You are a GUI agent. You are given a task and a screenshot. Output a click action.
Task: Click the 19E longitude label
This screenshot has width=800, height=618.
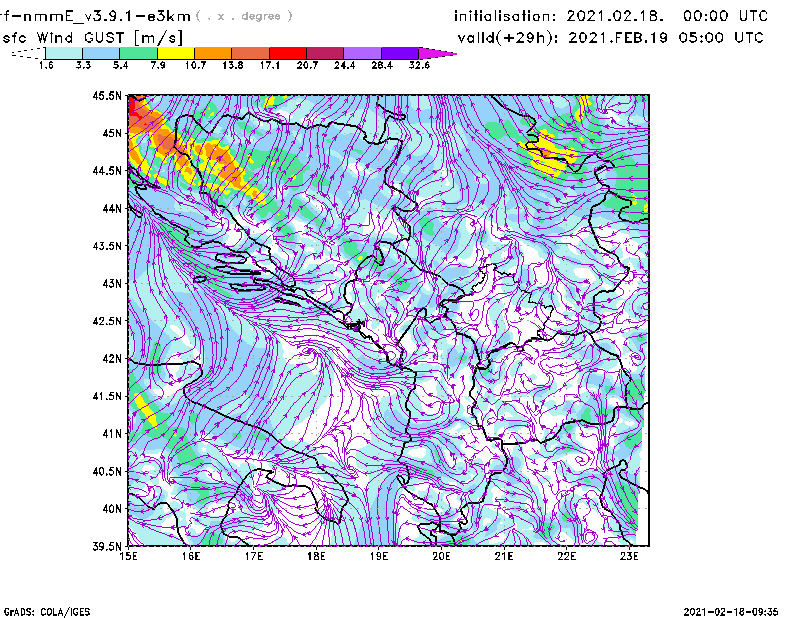click(379, 556)
